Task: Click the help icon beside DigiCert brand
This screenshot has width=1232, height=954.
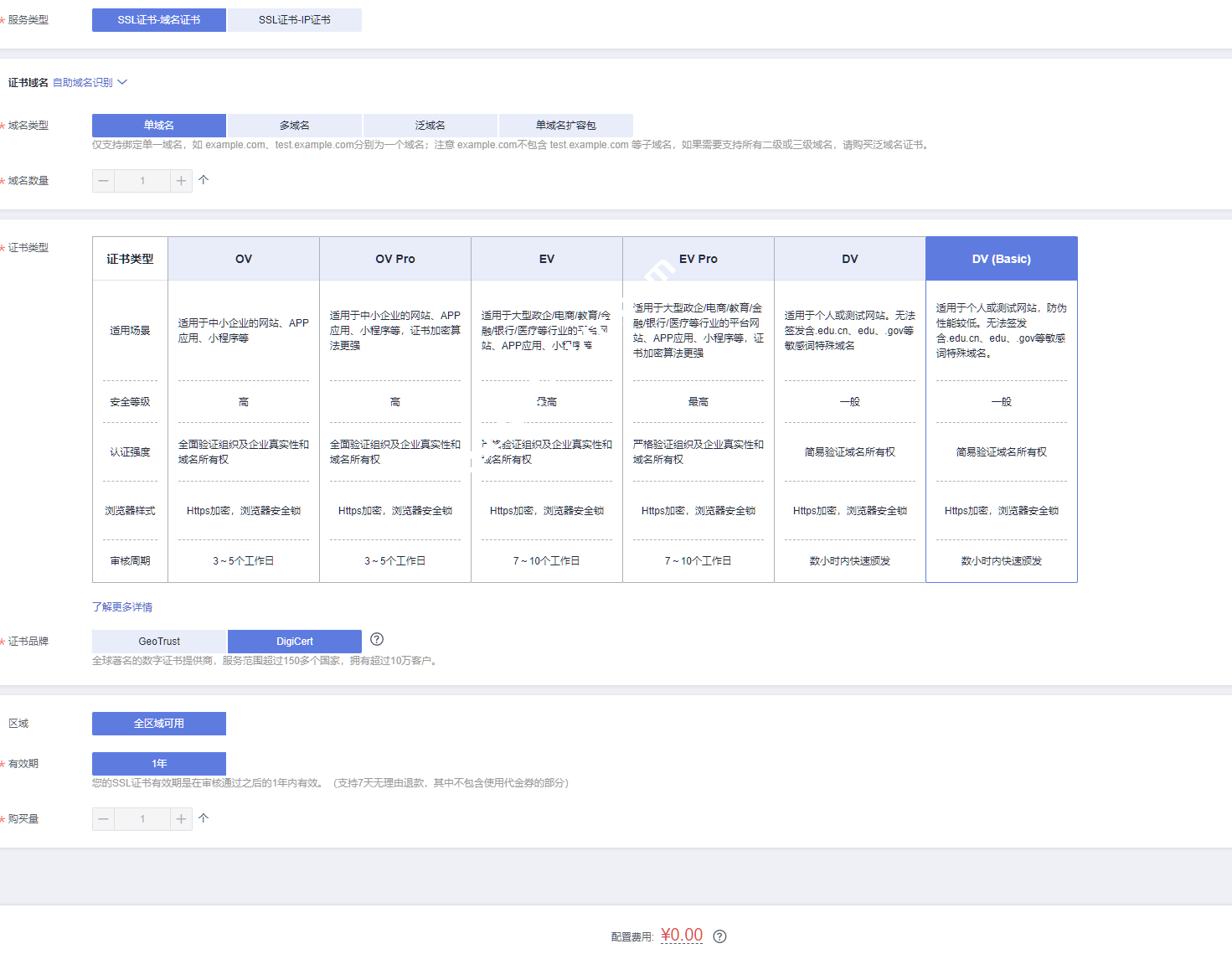Action: [377, 639]
